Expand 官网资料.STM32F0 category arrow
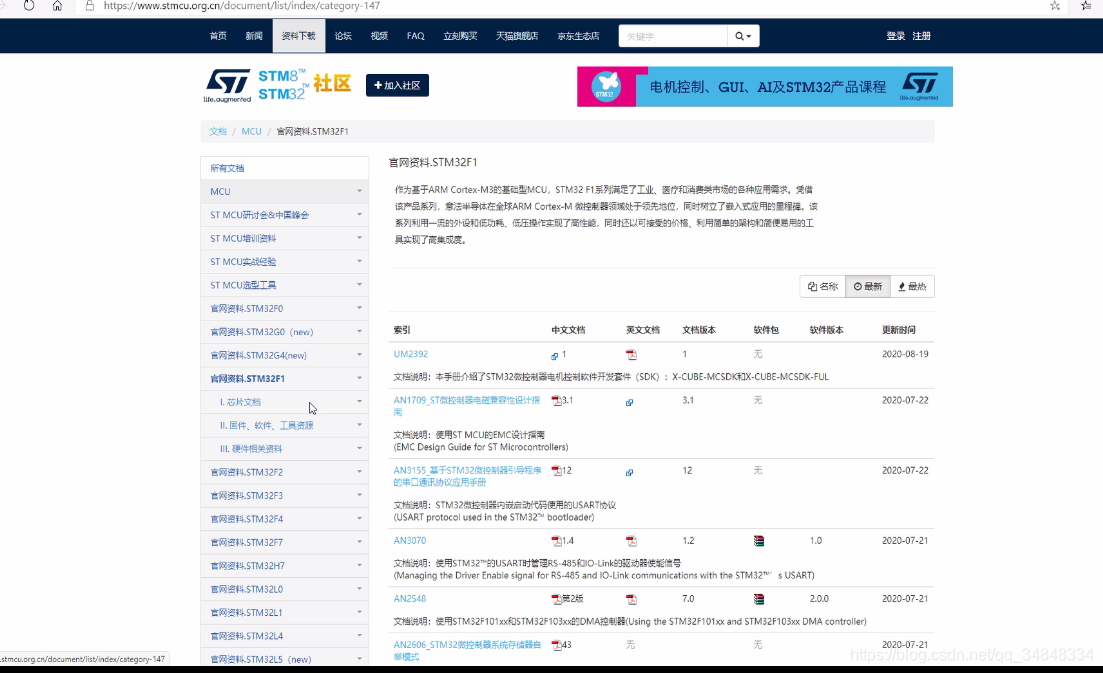 359,308
